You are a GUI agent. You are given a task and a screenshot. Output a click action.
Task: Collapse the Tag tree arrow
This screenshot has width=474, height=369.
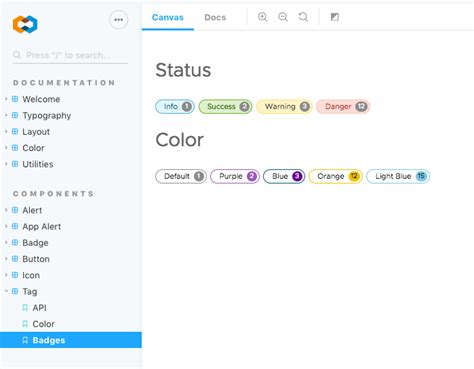coord(6,291)
